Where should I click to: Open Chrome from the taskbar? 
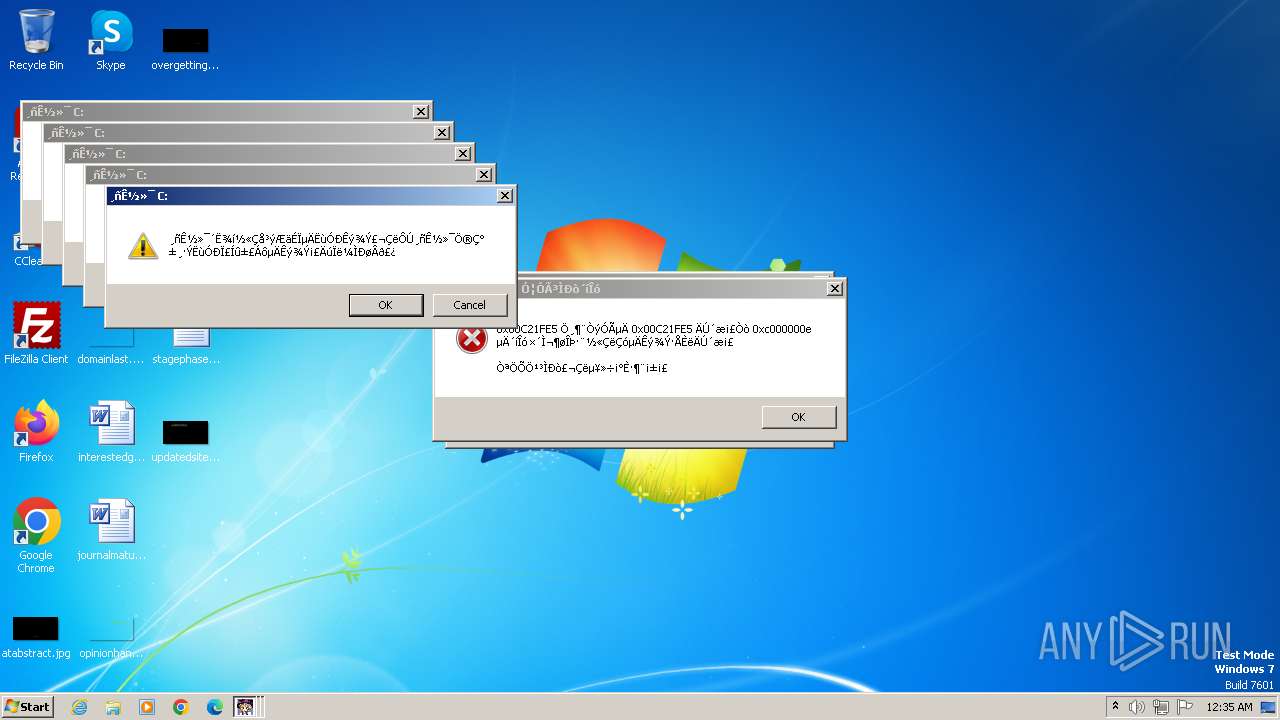click(x=181, y=707)
